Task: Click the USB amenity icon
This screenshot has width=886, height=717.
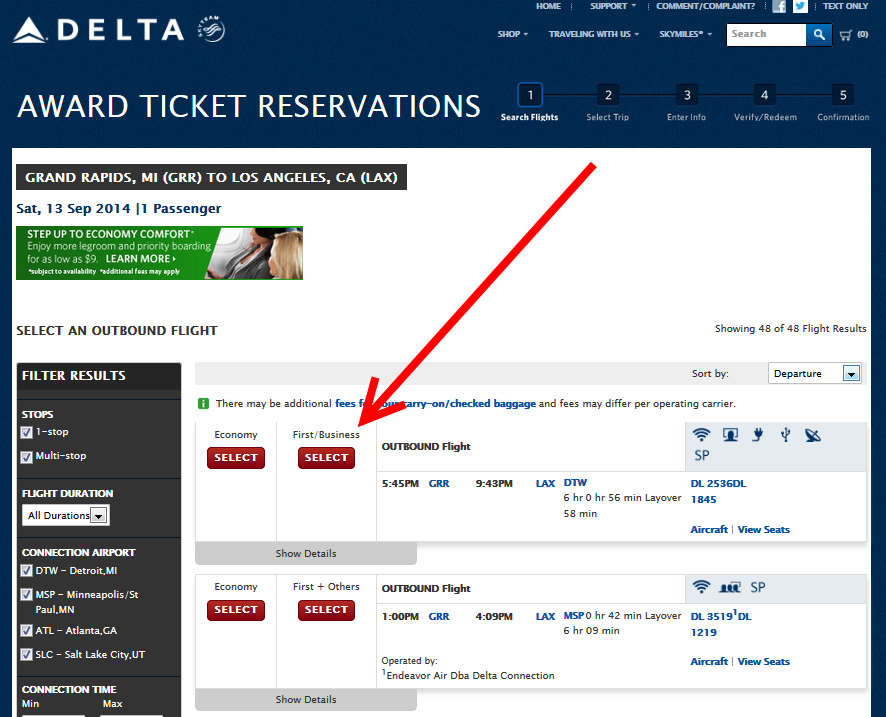Action: (786, 435)
